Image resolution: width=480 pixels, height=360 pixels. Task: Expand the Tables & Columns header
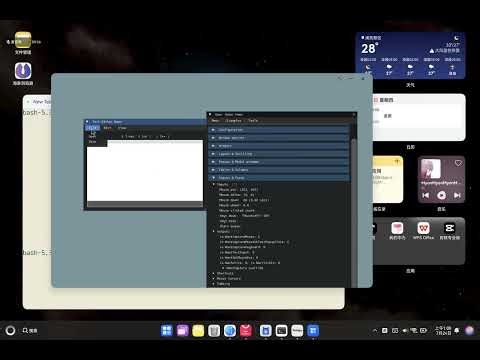tap(279, 170)
